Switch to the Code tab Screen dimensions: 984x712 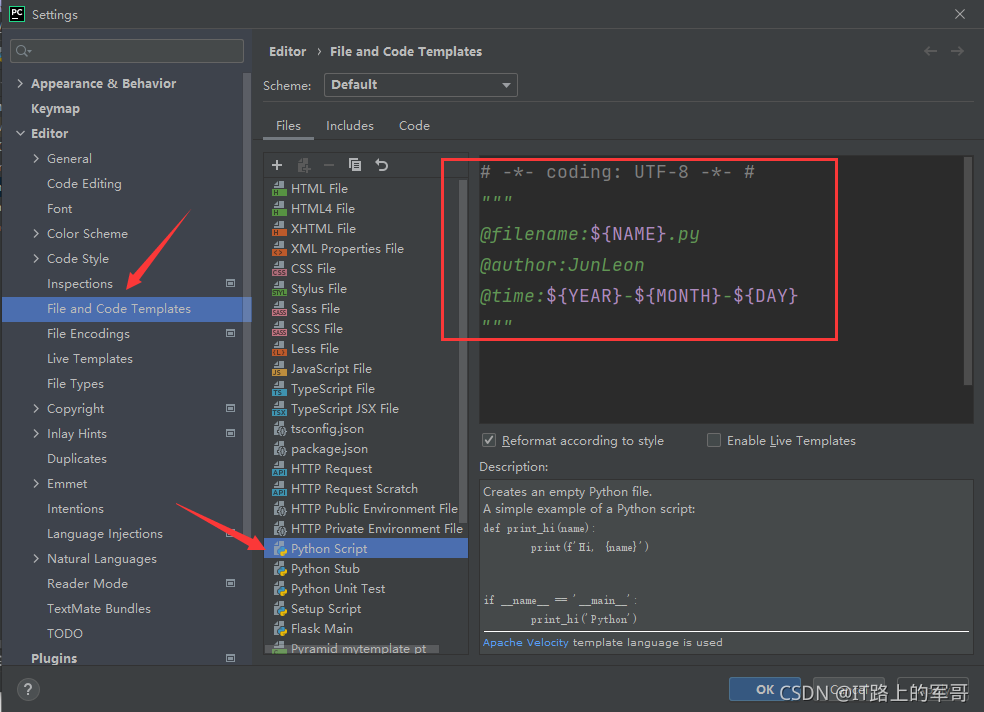(x=414, y=125)
